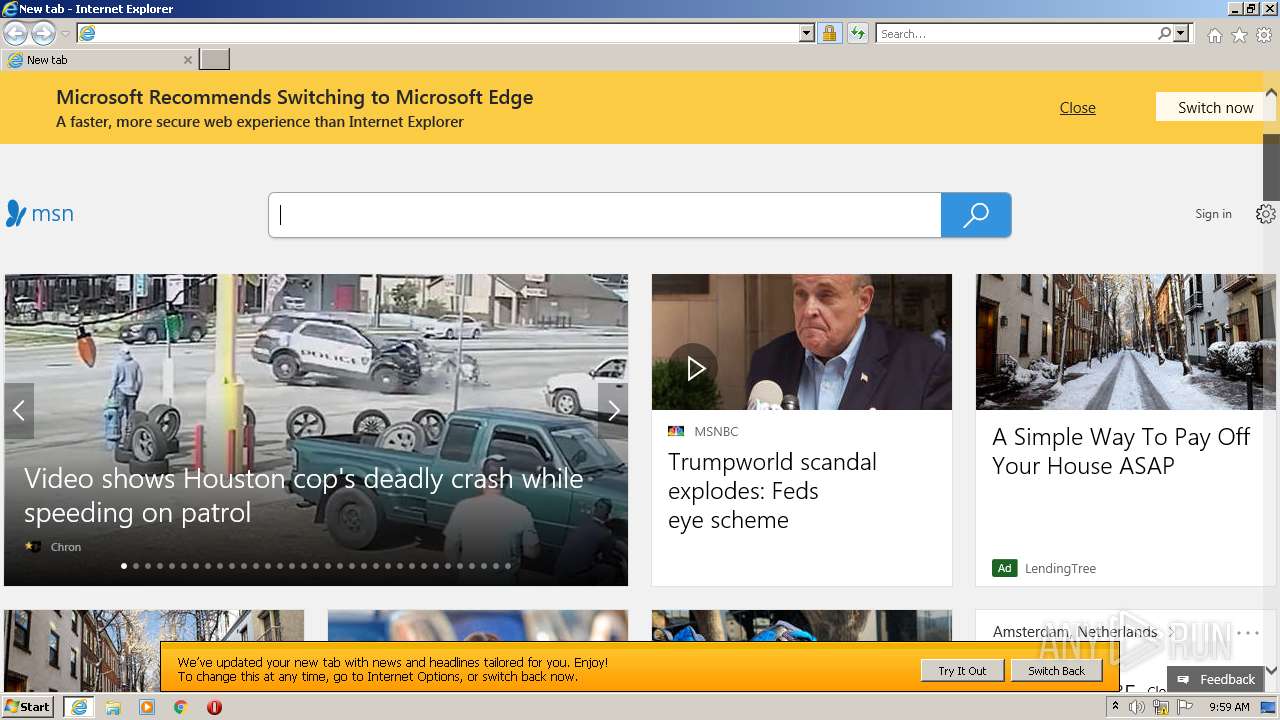Viewport: 1280px width, 720px height.
Task: Click the scrollbar down arrow
Action: point(1271,670)
